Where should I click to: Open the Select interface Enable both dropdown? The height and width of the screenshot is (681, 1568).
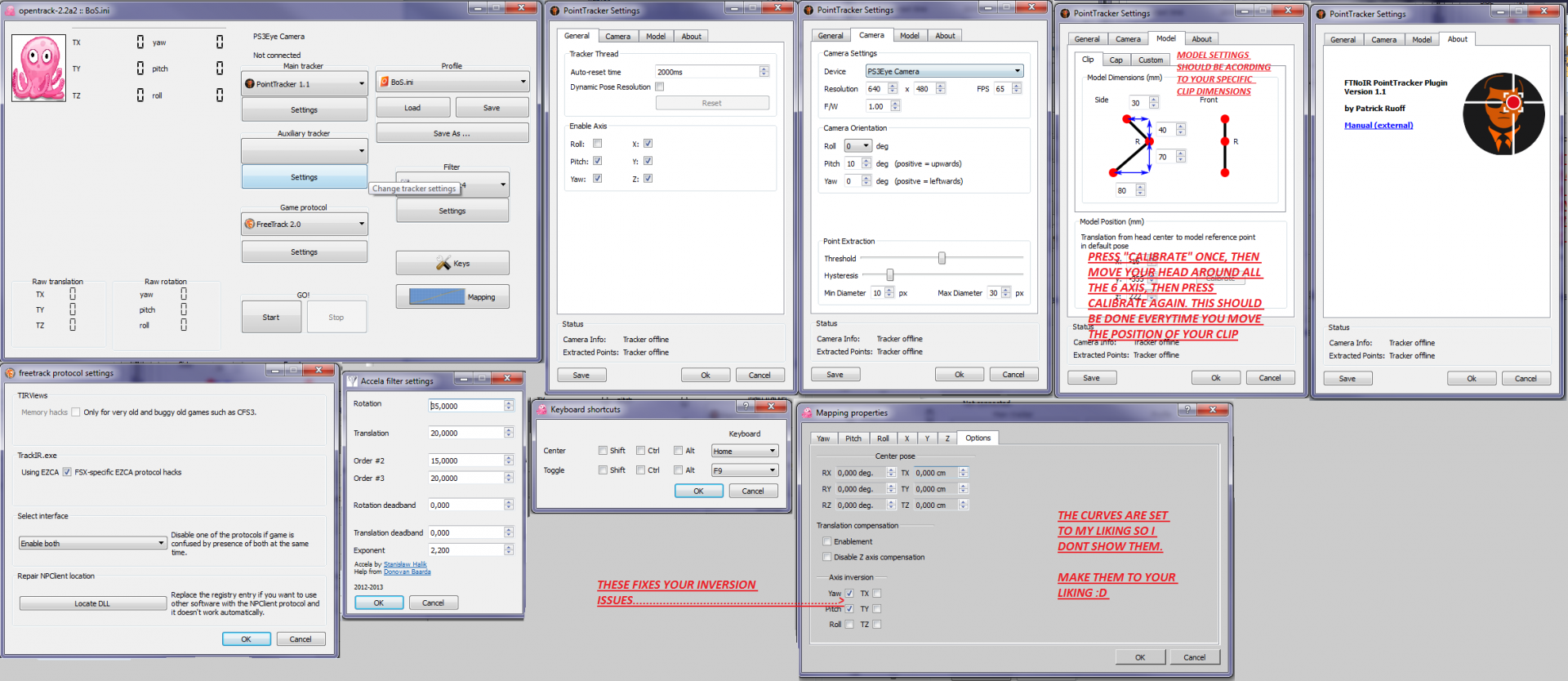click(93, 543)
